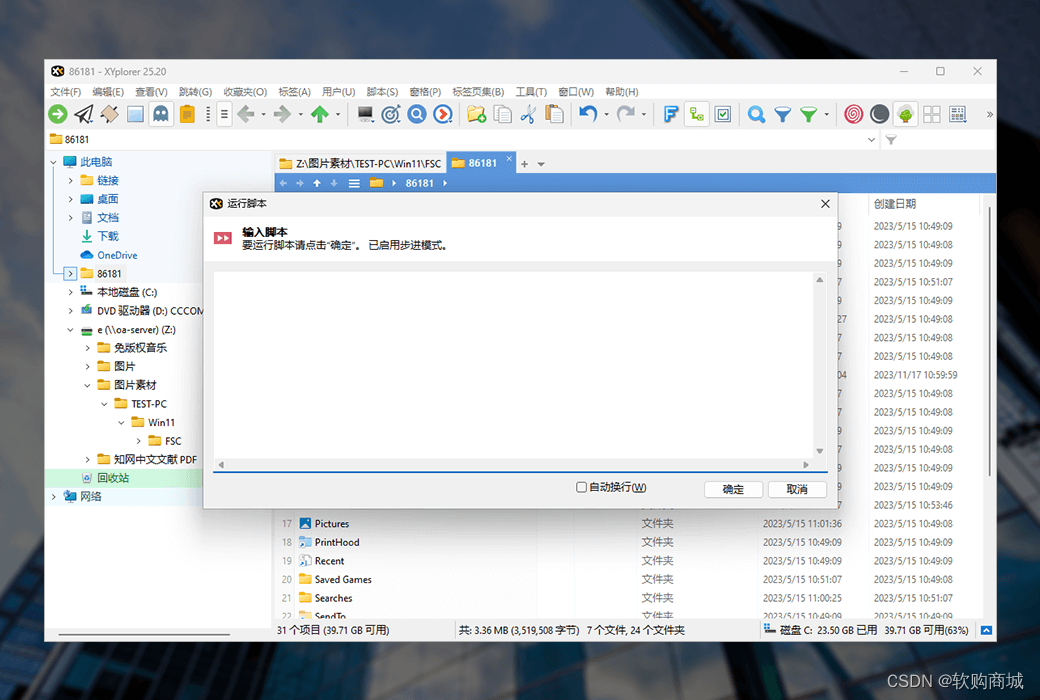Screen dimensions: 1040x700
Task: Click the Copy toolbar icon
Action: click(503, 114)
